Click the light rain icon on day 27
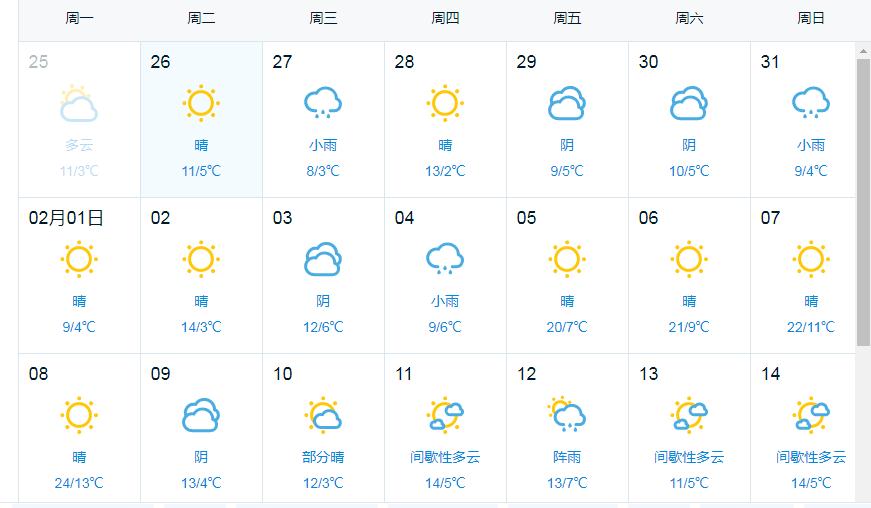This screenshot has width=871, height=508. coord(323,103)
